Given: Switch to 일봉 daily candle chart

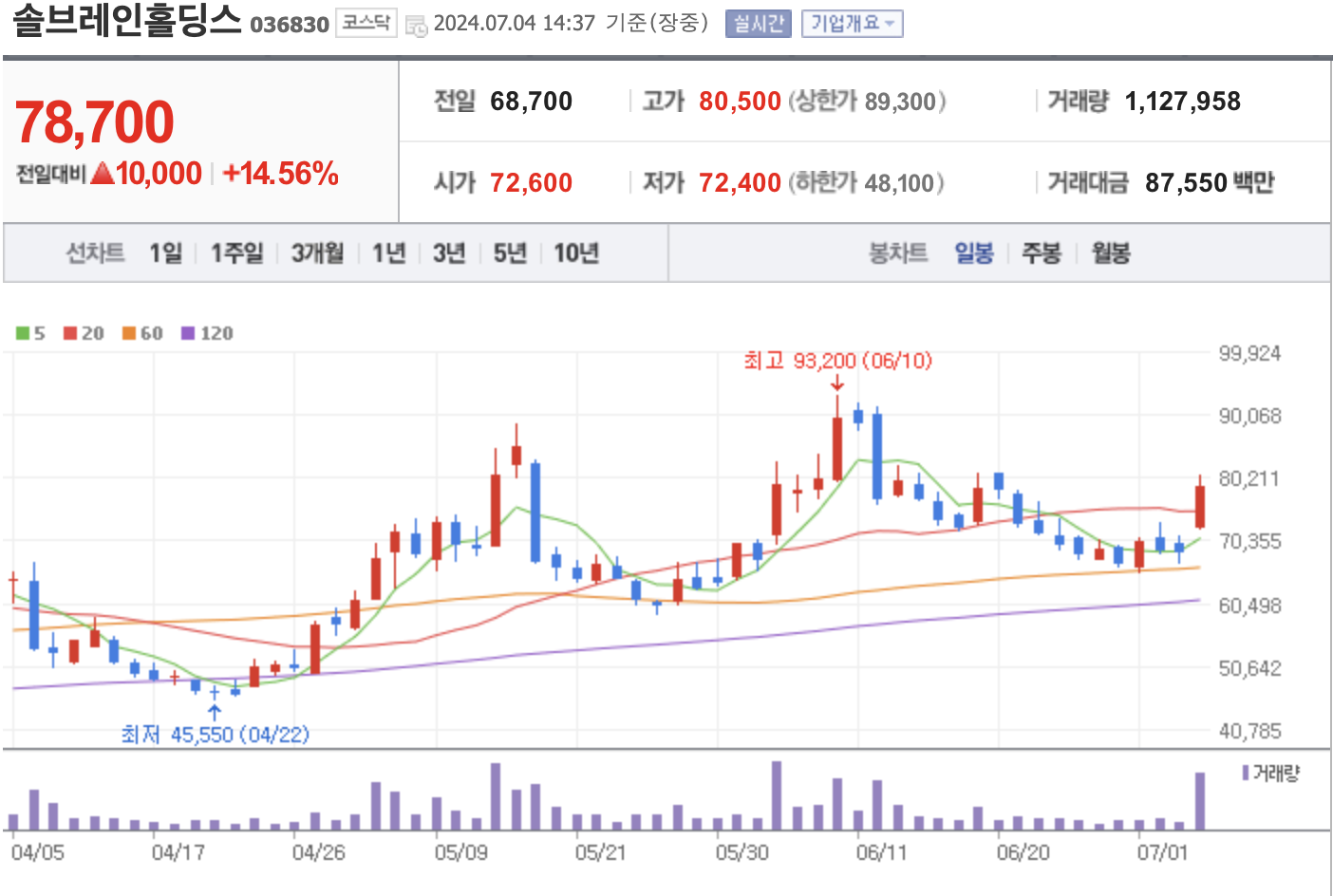Looking at the screenshot, I should point(974,253).
